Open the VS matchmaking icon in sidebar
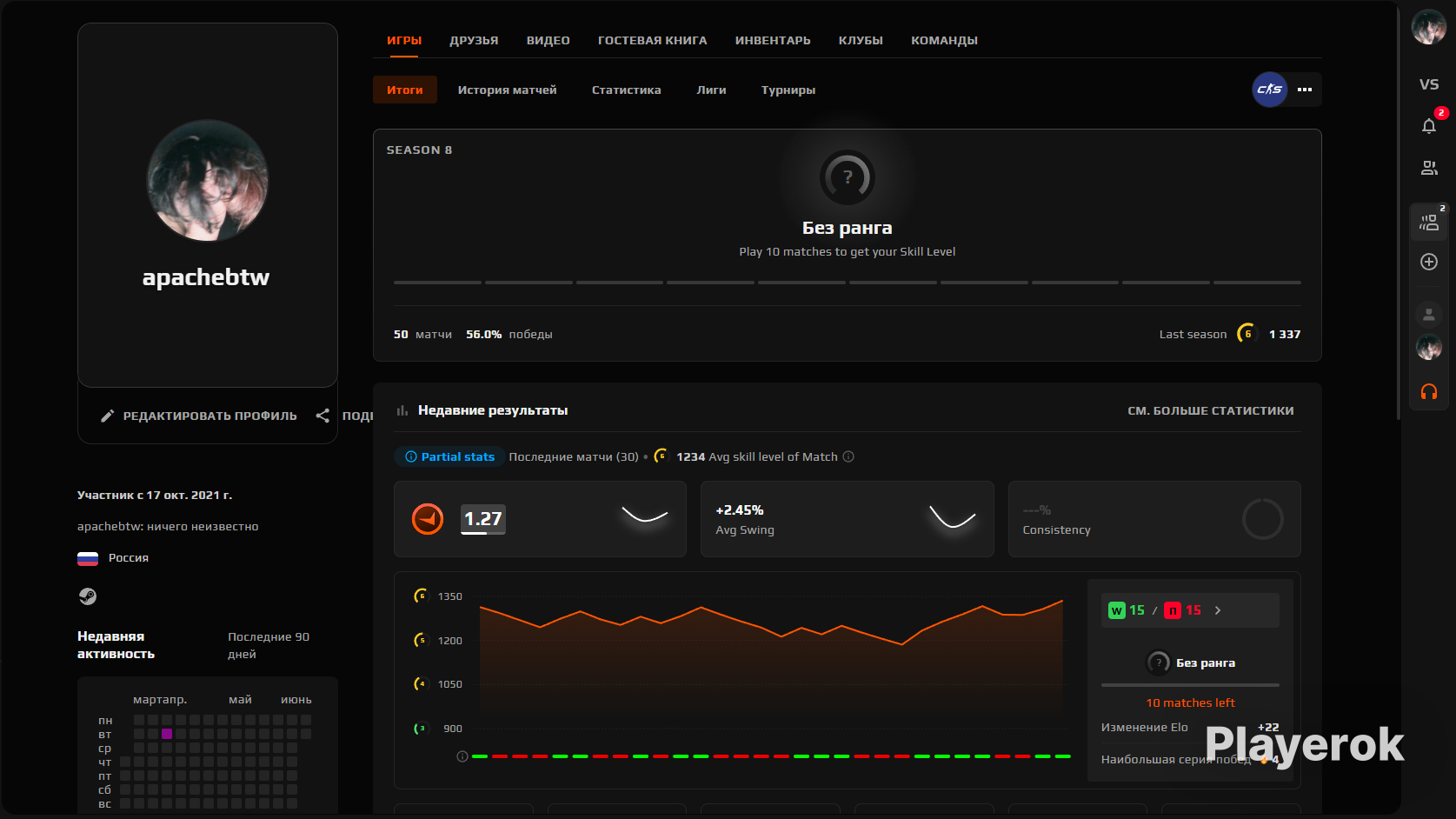Screen dimensions: 1456x819 1429,84
